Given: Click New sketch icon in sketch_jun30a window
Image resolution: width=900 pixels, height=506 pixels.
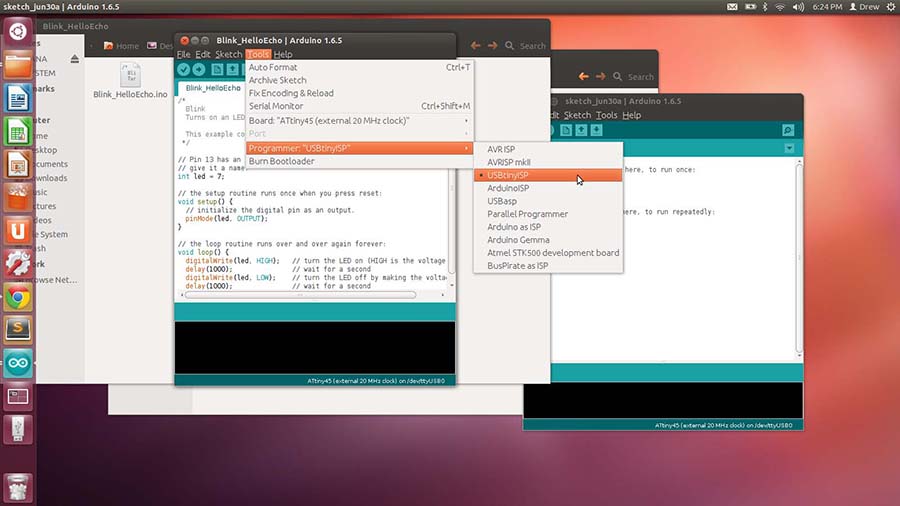Looking at the screenshot, I should (566, 130).
